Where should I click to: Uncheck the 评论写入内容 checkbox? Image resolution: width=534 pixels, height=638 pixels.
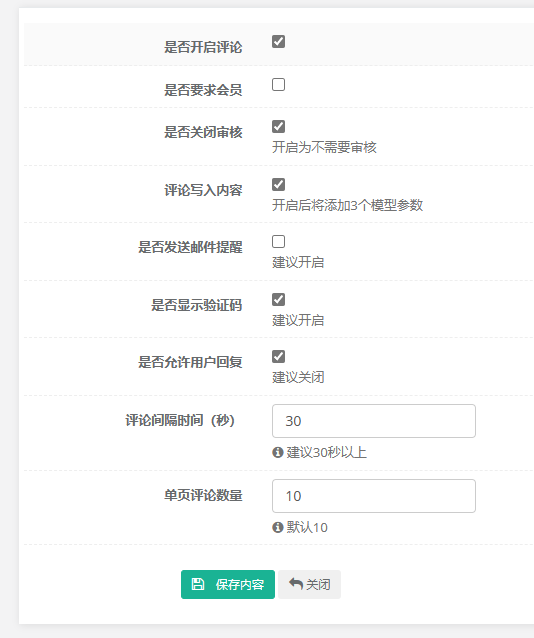pyautogui.click(x=278, y=184)
